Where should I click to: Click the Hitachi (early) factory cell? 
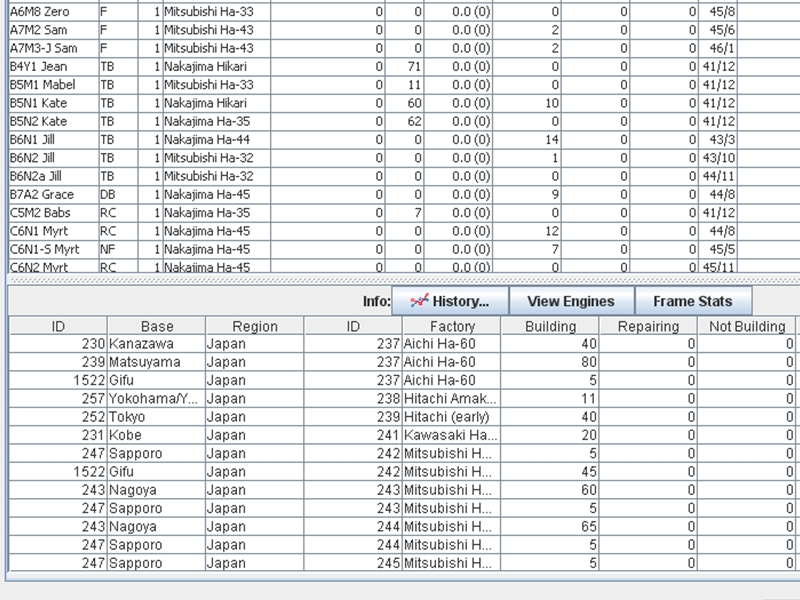pyautogui.click(x=452, y=417)
